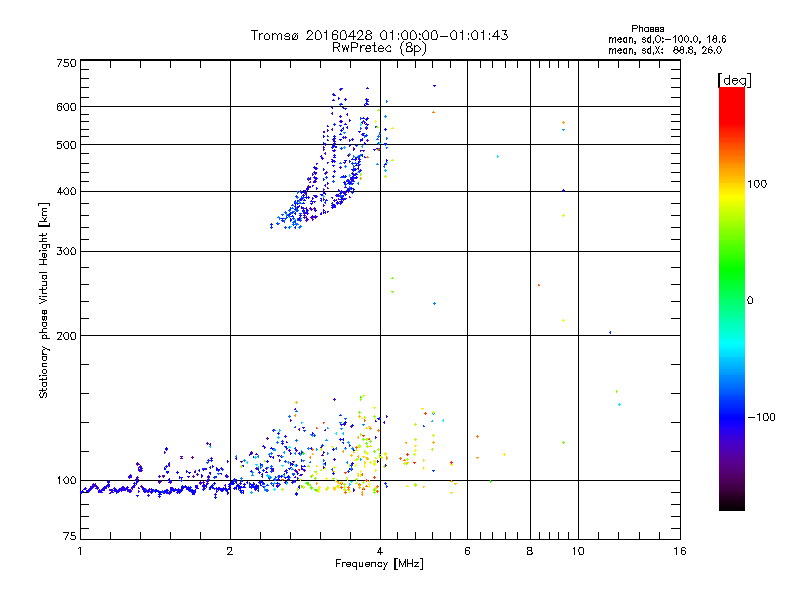Click the 'mean, sd,O:-100.0, 18.6' statistics line
Viewport: 800px width, 600px height.
click(667, 39)
